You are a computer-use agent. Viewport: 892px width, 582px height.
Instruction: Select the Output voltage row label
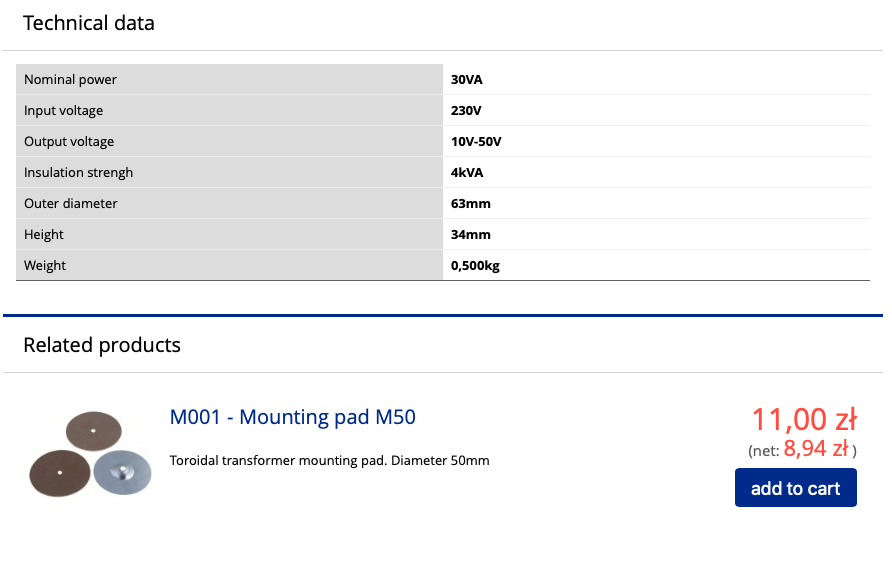[229, 141]
